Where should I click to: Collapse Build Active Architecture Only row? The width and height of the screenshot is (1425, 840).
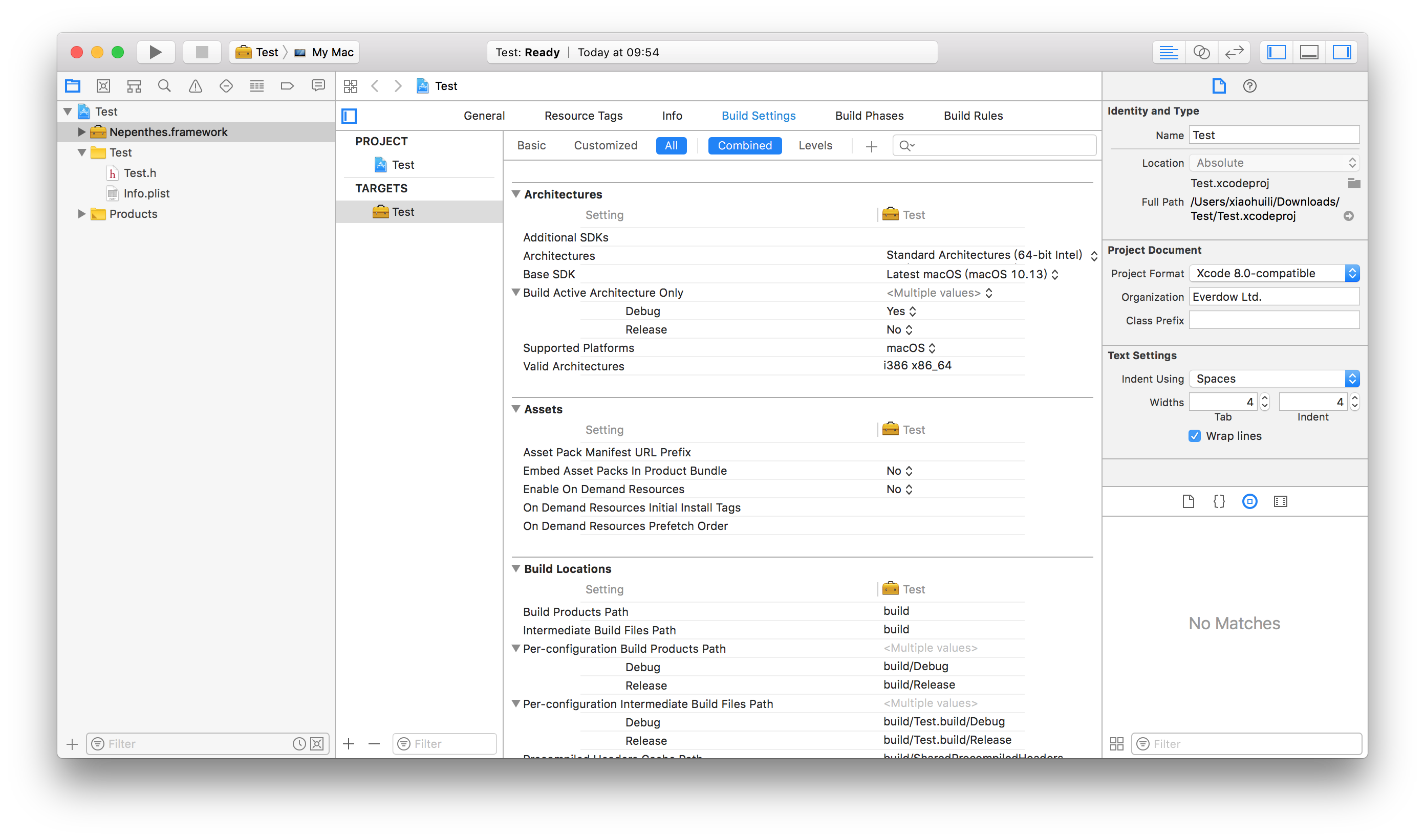tap(516, 293)
